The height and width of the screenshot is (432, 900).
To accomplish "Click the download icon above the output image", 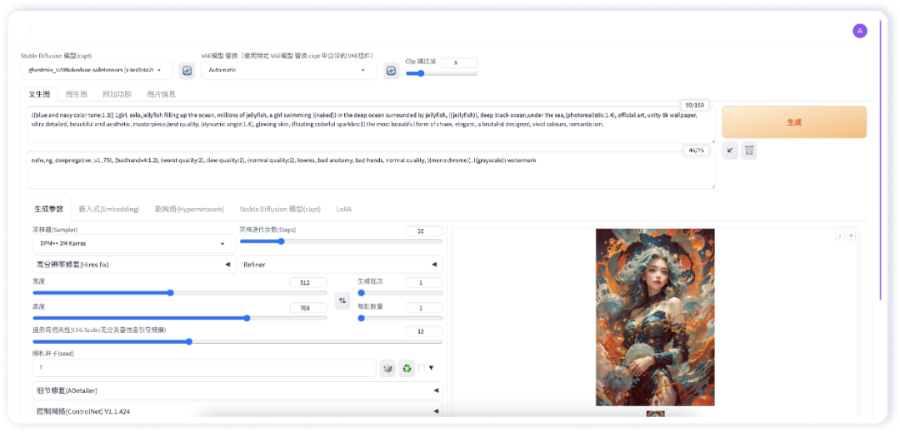I will pos(840,235).
